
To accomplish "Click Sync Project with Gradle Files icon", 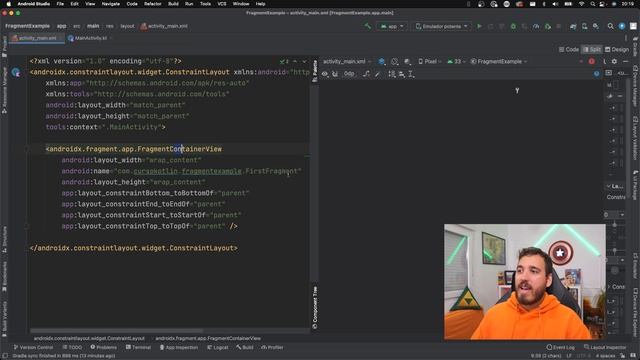I will [573, 26].
